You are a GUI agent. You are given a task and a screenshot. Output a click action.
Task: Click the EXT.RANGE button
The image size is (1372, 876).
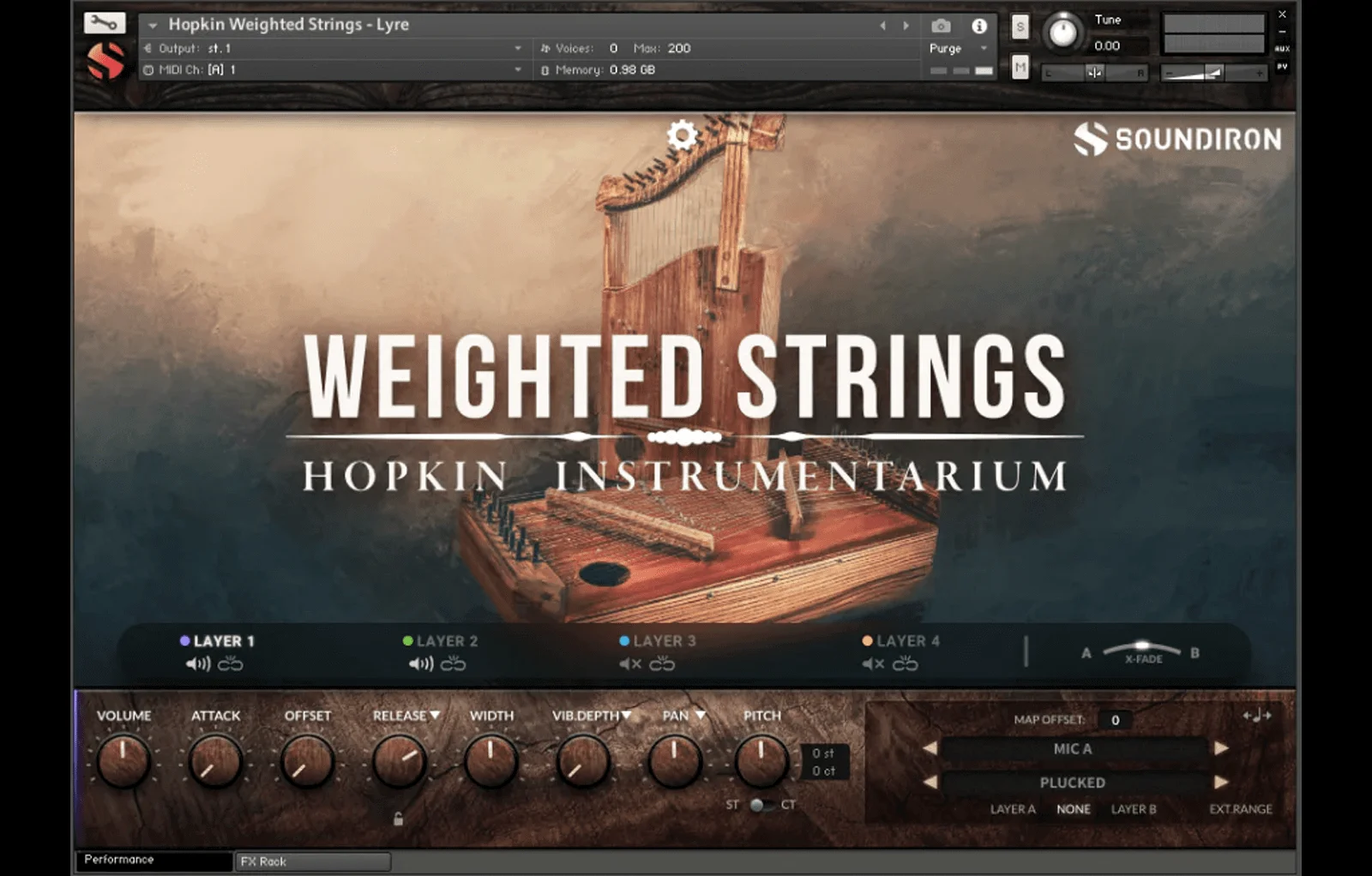1241,809
